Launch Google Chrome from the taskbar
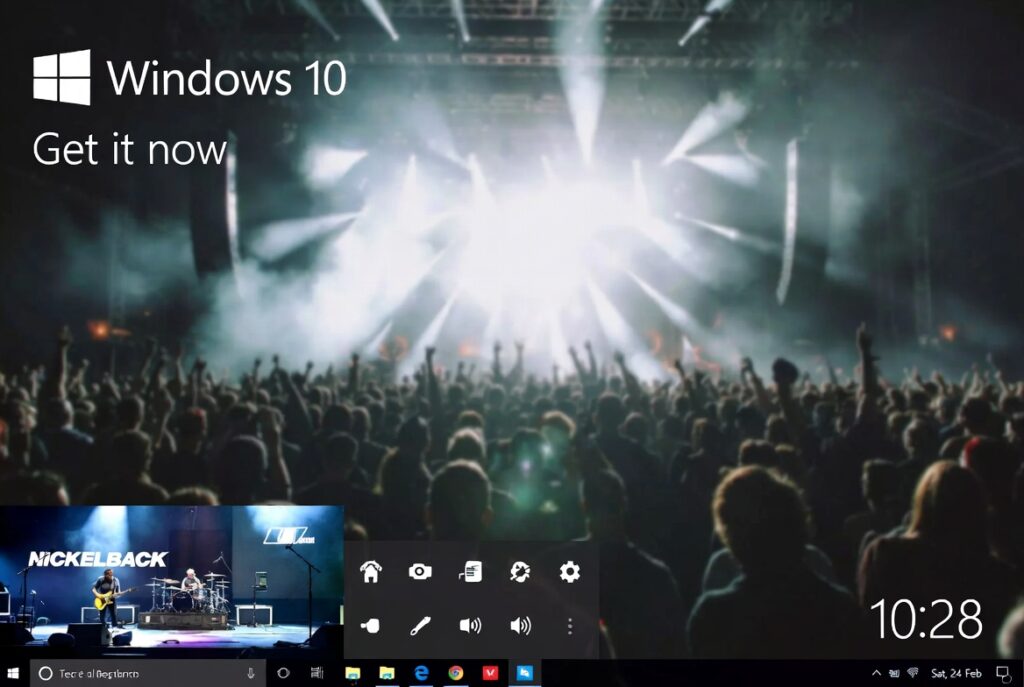The height and width of the screenshot is (687, 1024). pos(456,674)
